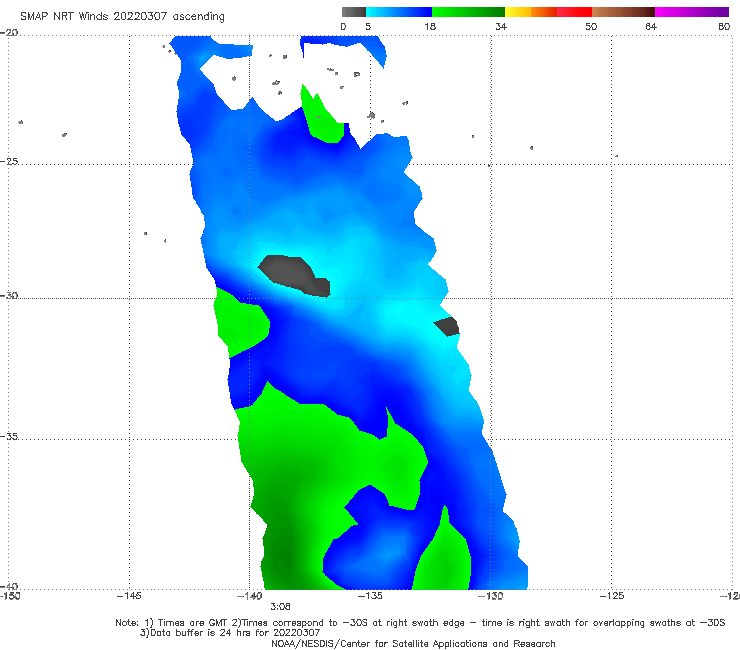Click the '-145' longitude axis label

click(x=129, y=596)
